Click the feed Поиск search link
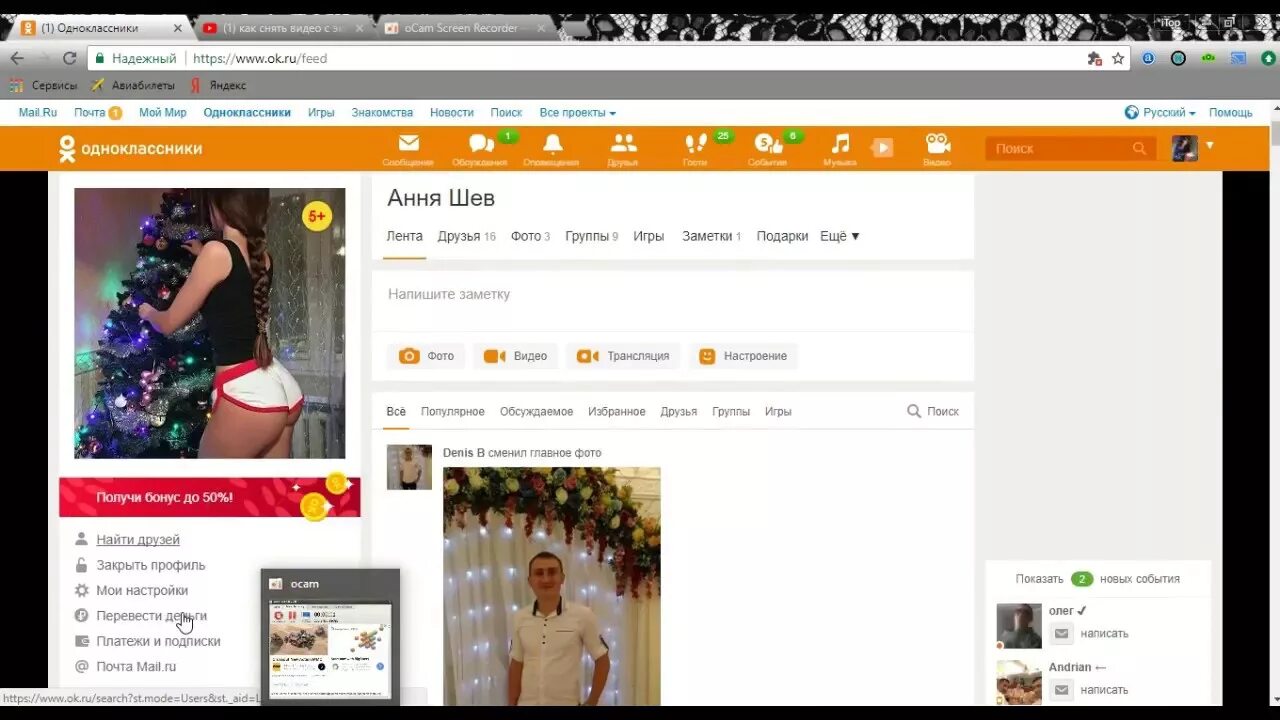The width and height of the screenshot is (1280, 720). [x=932, y=411]
